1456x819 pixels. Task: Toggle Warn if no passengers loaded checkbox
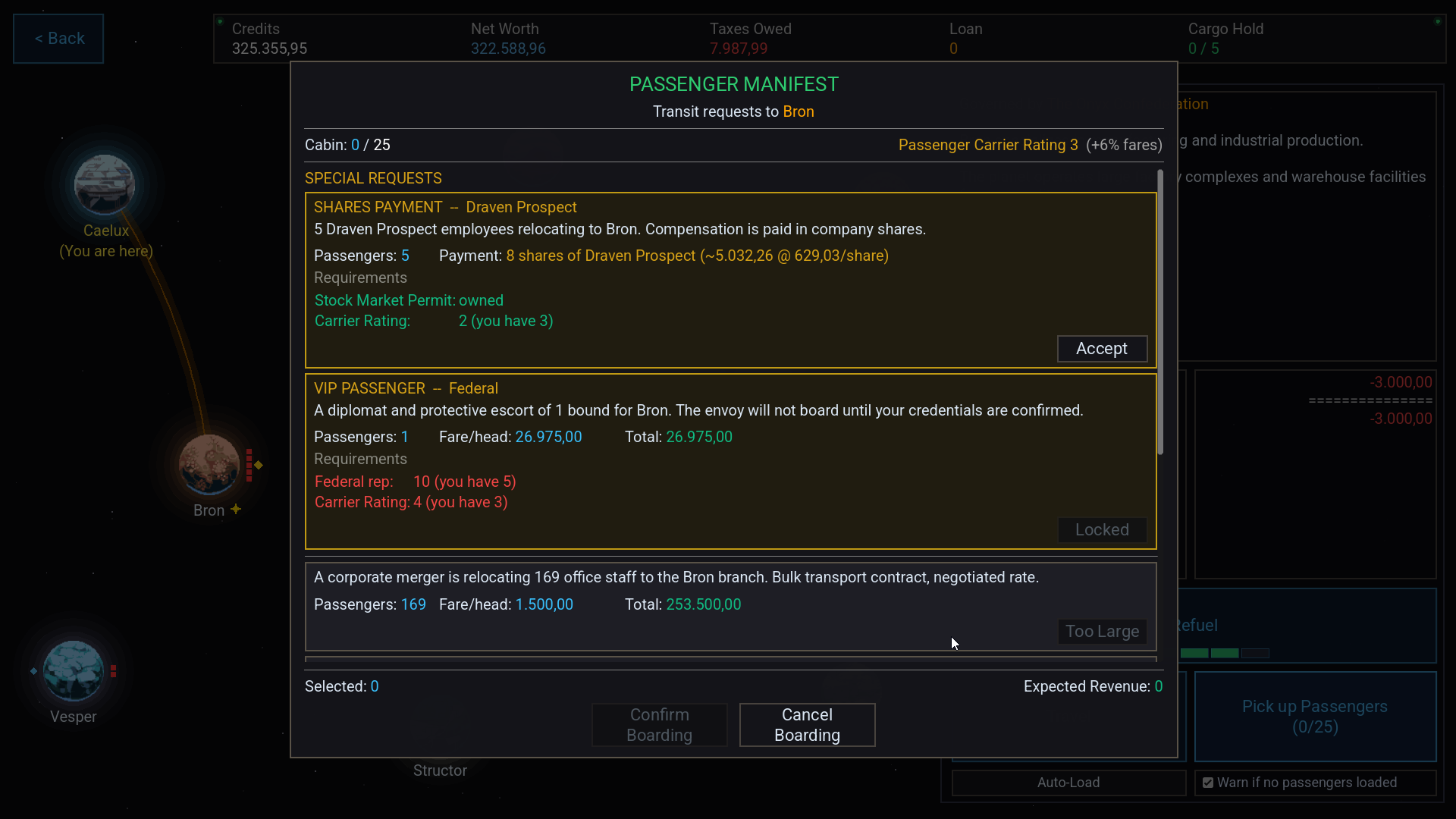1208,783
